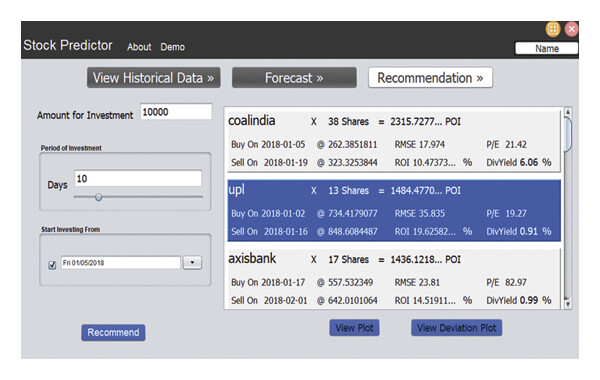Click upl's Sell On 2018-01-16 date
The width and height of the screenshot is (600, 380).
point(286,232)
